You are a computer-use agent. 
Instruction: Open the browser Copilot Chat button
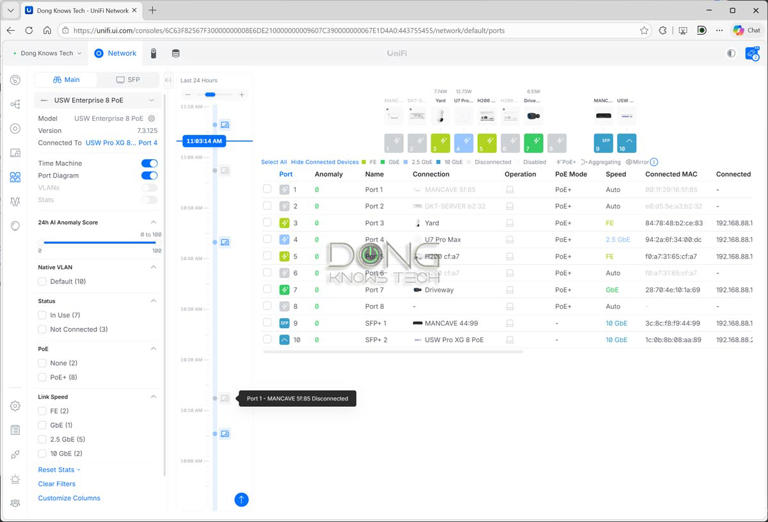coord(747,30)
